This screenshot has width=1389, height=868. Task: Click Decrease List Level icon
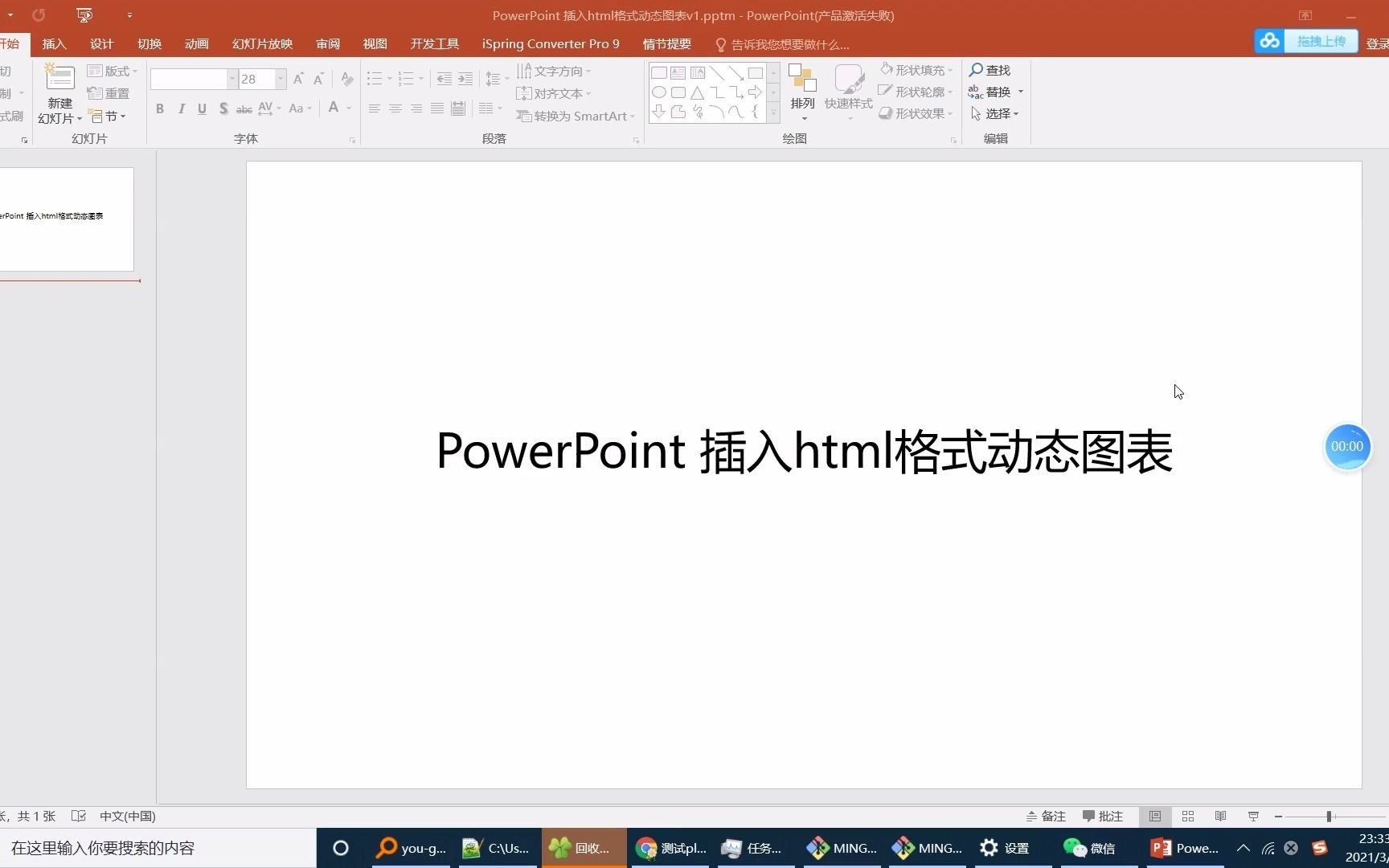click(x=444, y=79)
